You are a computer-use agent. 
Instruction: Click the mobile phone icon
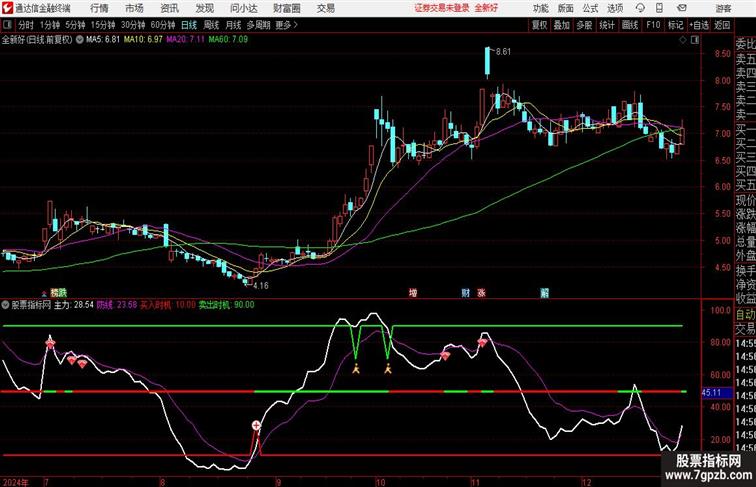pyautogui.click(x=659, y=8)
